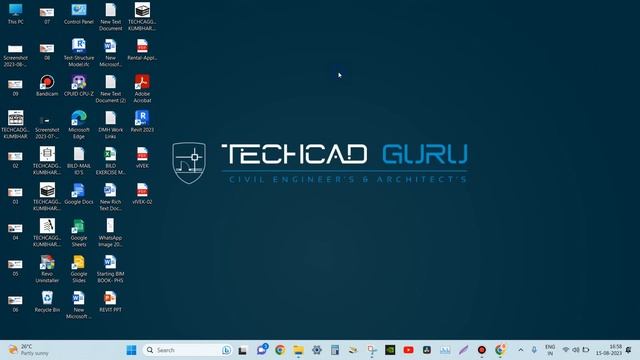Select the REVIT PPT PowerPoint file
This screenshot has height=360, width=640.
point(110,302)
